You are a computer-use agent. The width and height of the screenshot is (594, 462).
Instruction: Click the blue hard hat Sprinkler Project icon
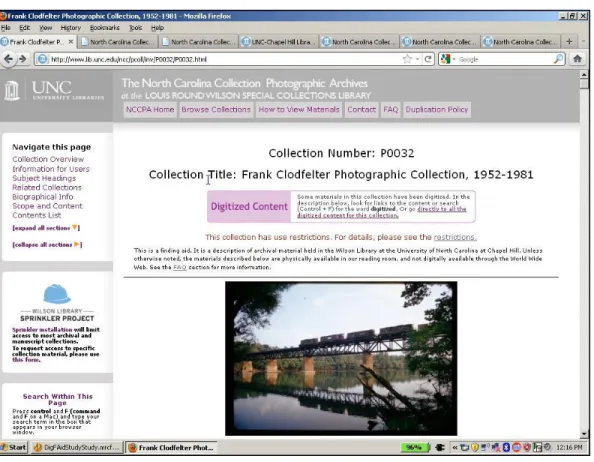point(57,294)
